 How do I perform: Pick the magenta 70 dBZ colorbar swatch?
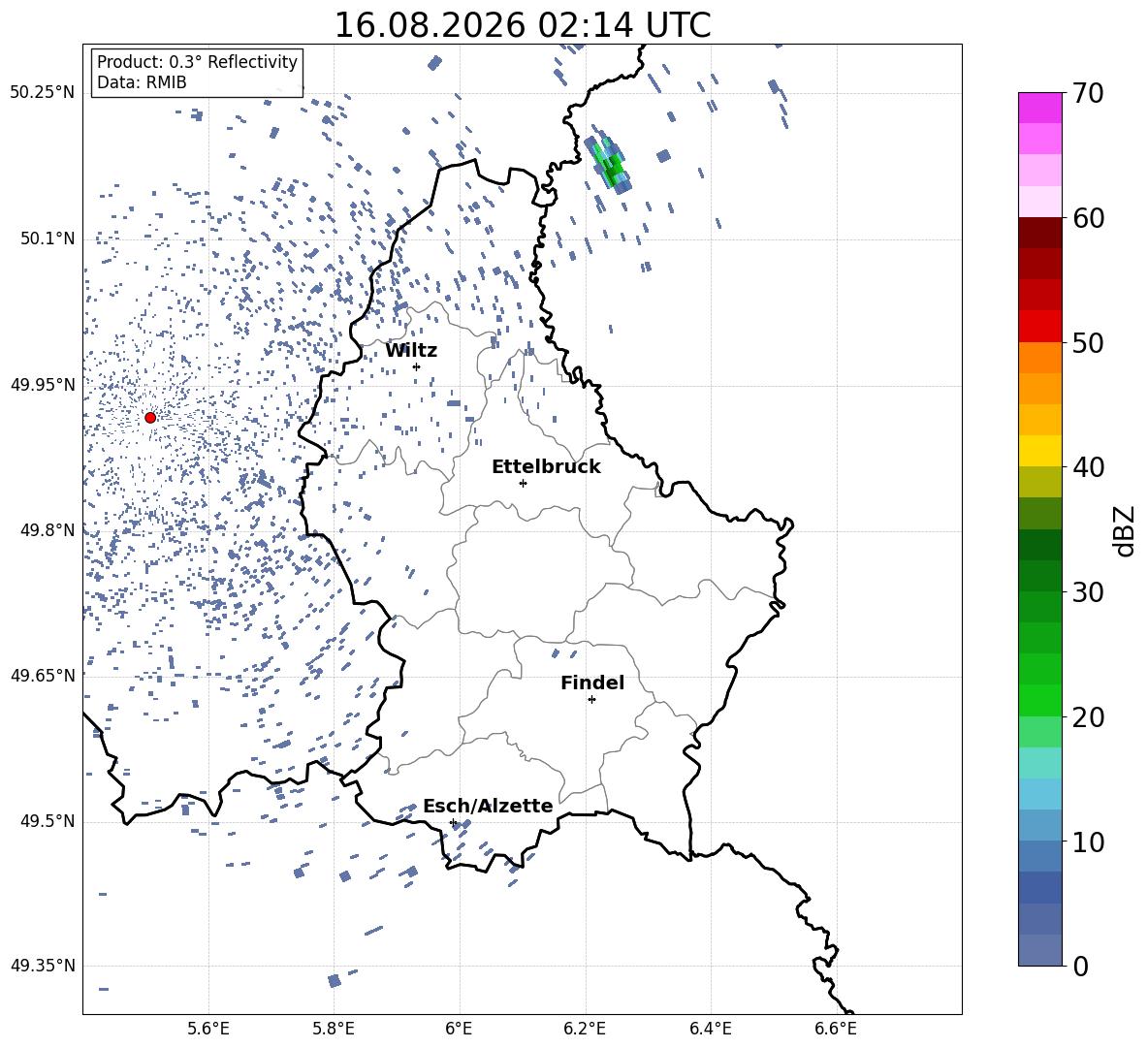click(x=1039, y=108)
